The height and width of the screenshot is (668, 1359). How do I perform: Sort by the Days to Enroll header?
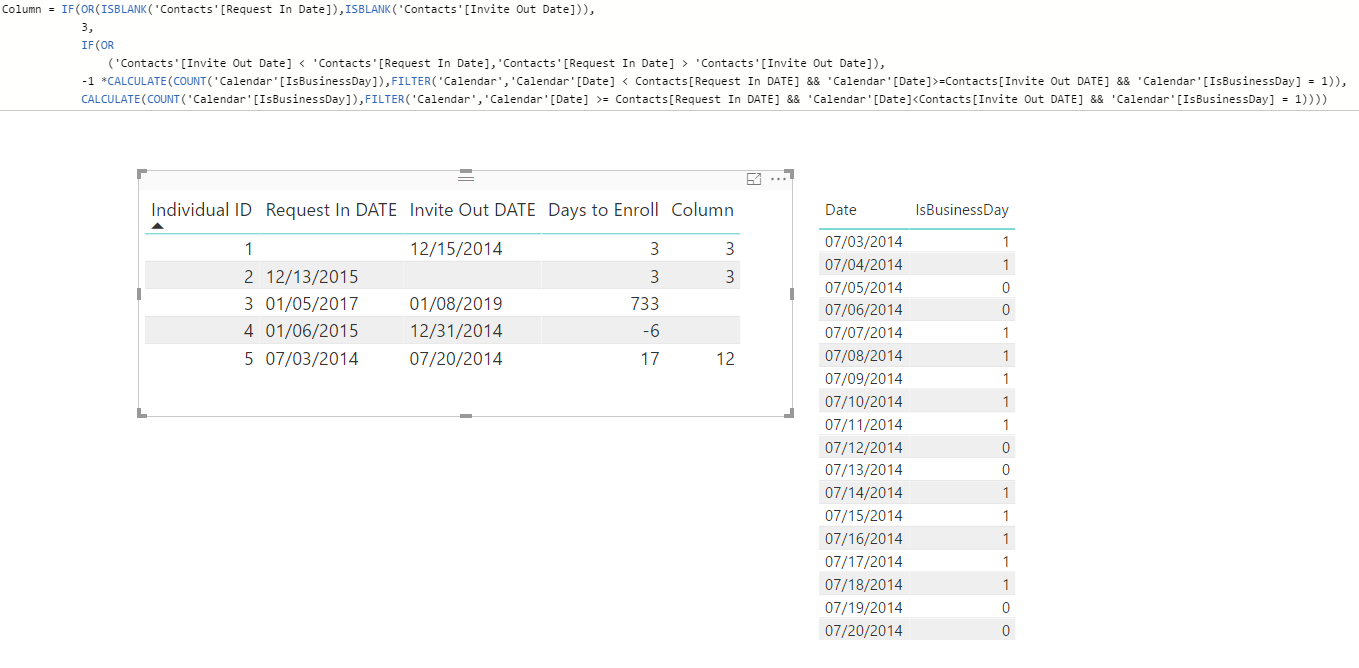pyautogui.click(x=603, y=210)
